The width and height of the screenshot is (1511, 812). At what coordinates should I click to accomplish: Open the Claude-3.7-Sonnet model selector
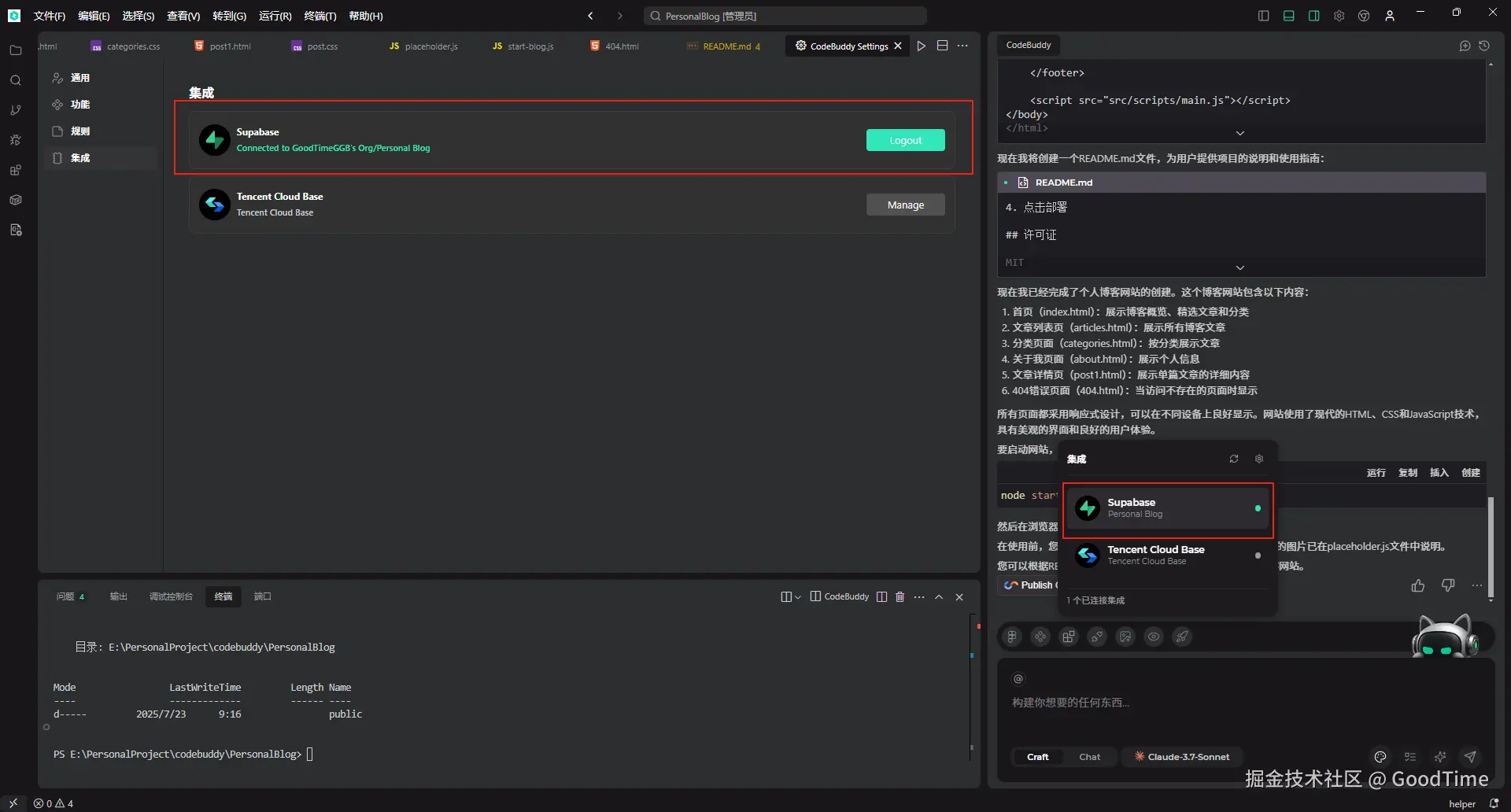(x=1182, y=757)
